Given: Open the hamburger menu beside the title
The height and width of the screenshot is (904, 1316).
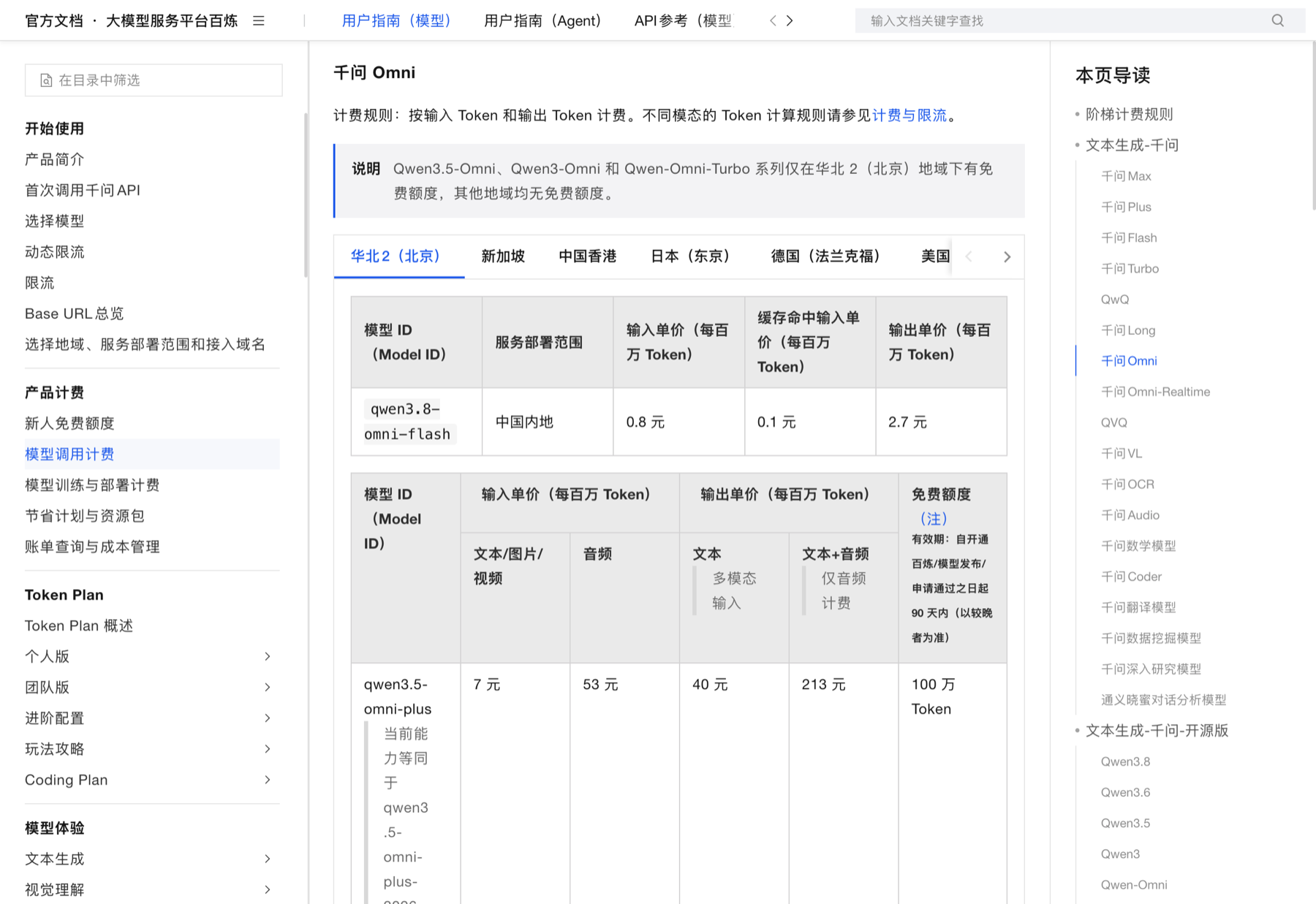Looking at the screenshot, I should pos(258,20).
